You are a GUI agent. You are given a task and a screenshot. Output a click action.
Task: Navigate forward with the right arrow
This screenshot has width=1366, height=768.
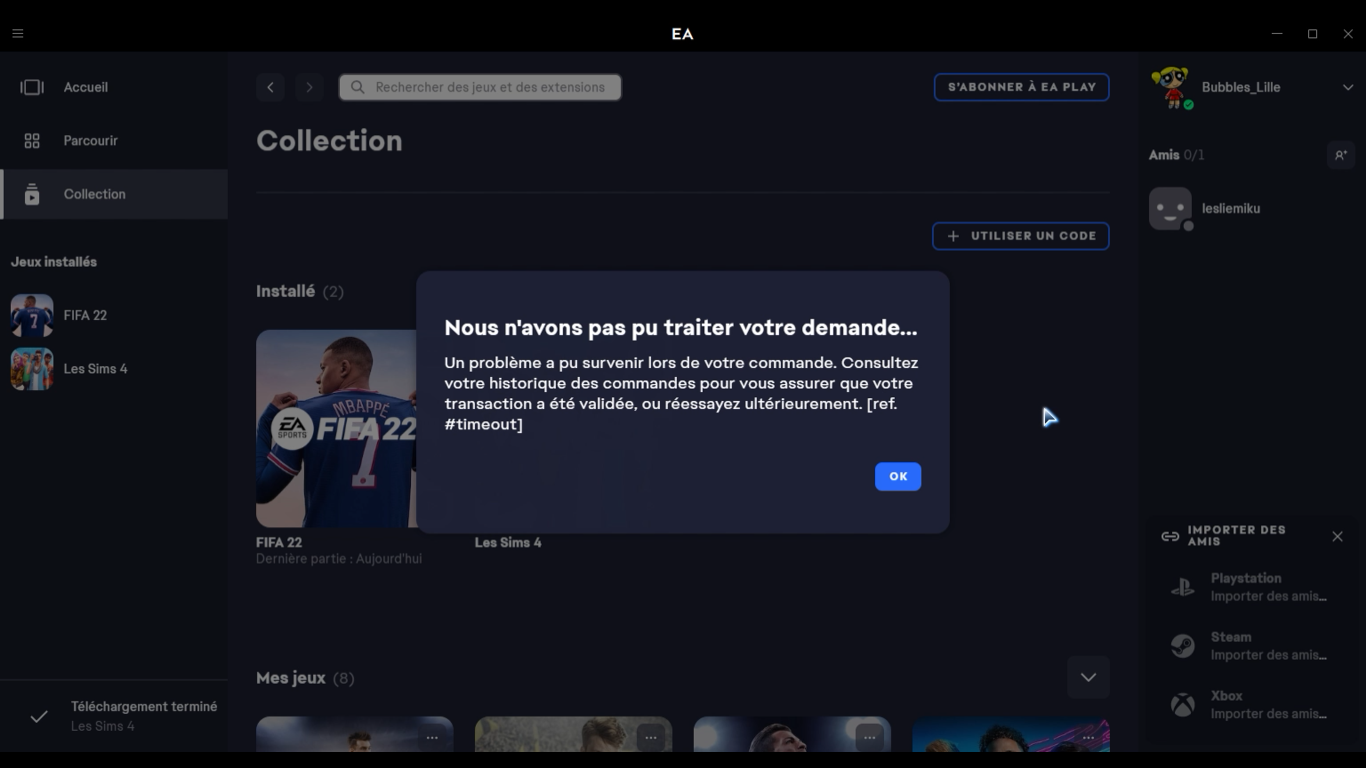click(x=309, y=88)
